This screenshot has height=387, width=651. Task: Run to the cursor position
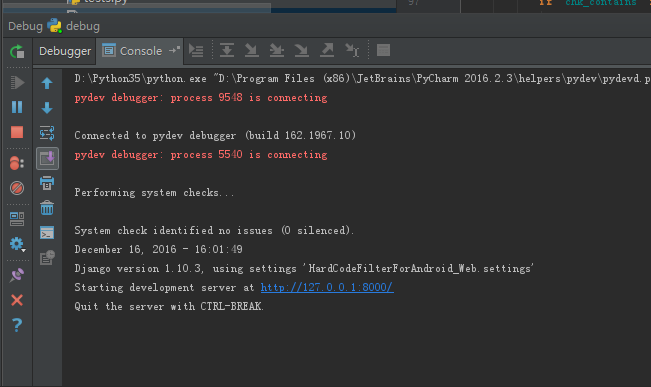pyautogui.click(x=352, y=50)
